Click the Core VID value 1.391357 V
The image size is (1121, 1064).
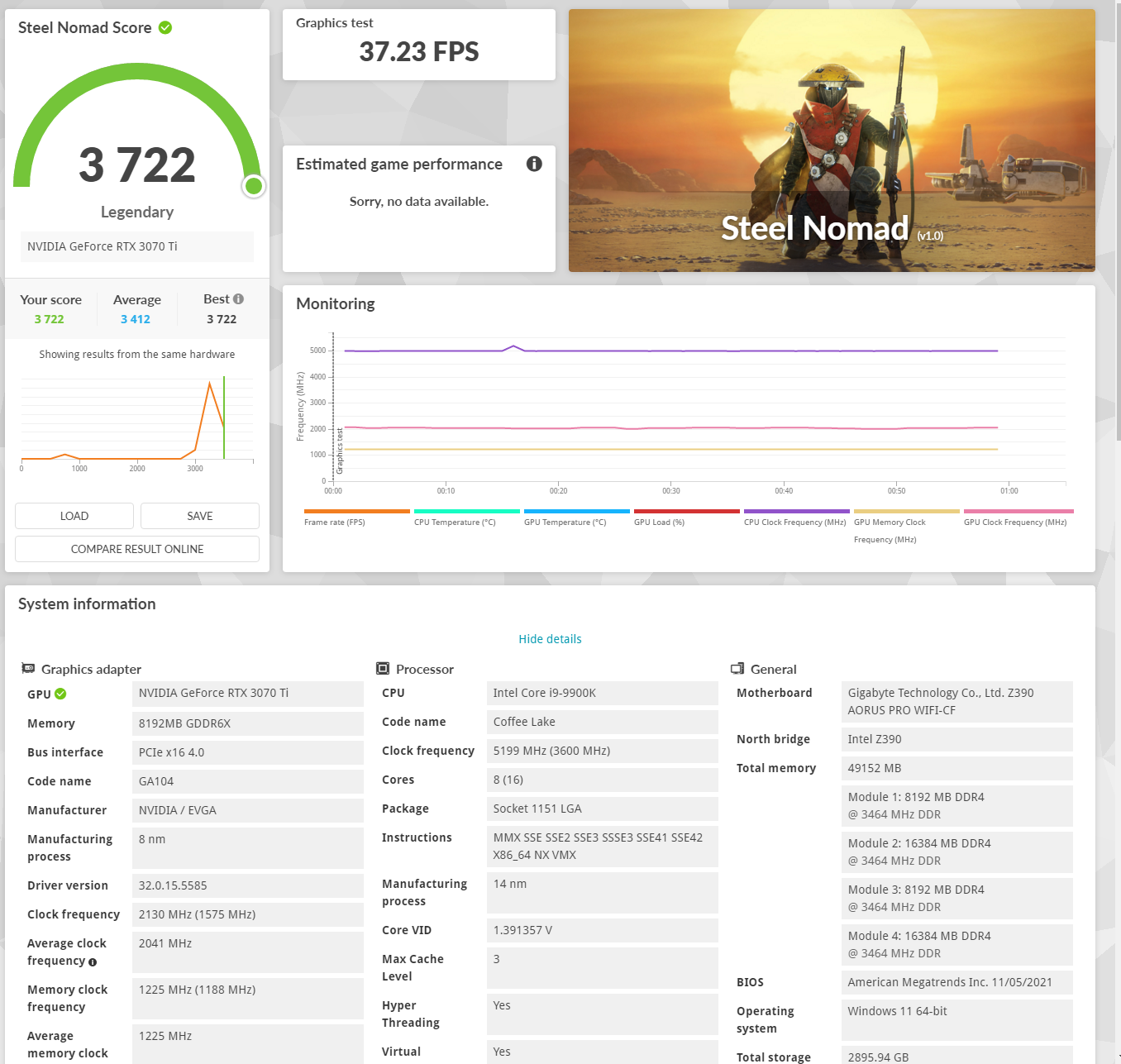(x=603, y=930)
